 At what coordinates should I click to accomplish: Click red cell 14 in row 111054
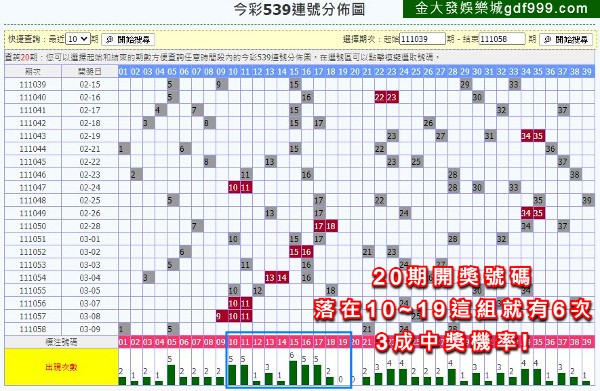click(x=282, y=278)
